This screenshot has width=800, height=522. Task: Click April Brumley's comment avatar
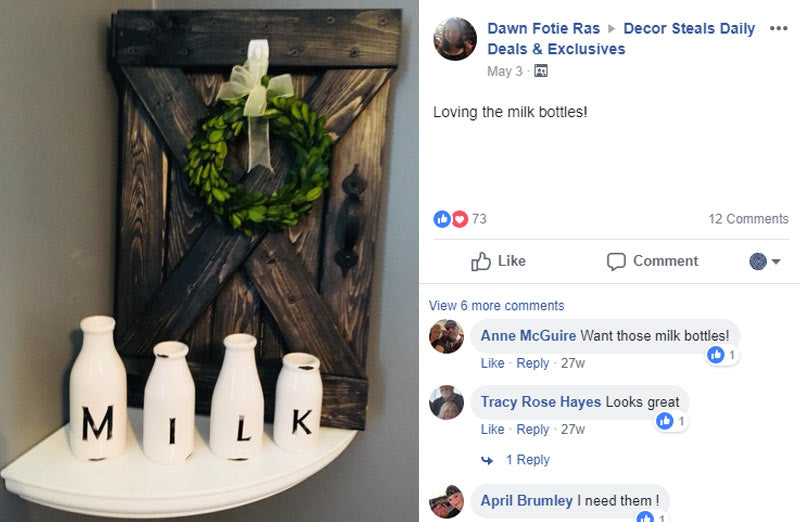(x=446, y=500)
